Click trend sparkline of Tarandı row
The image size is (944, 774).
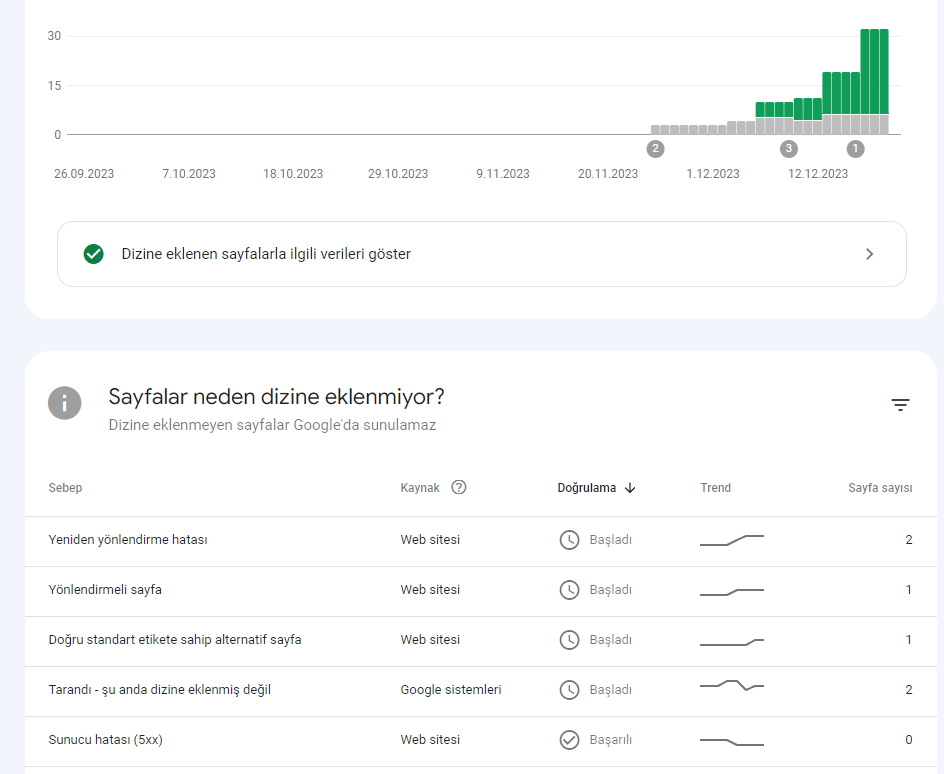[731, 685]
